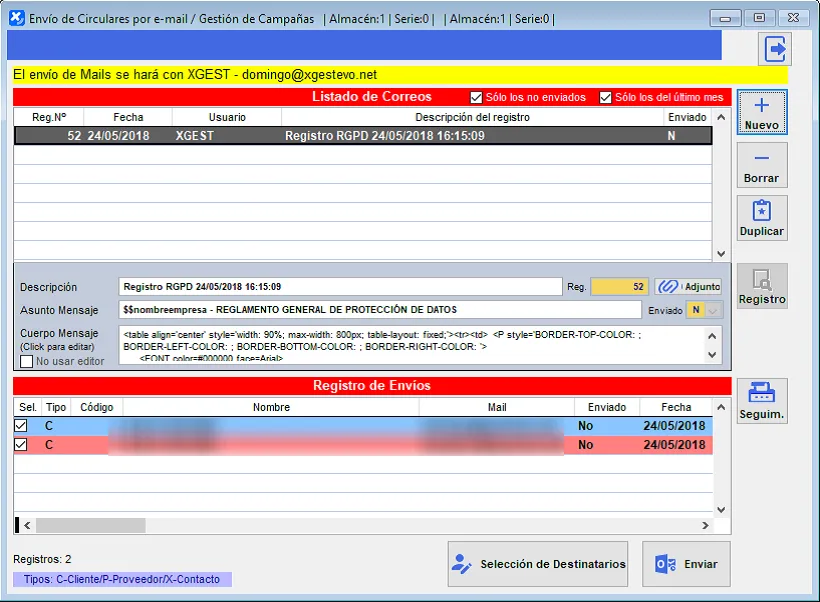This screenshot has height=602, width=820.
Task: Open Selección de Destinatarios
Action: (x=538, y=564)
